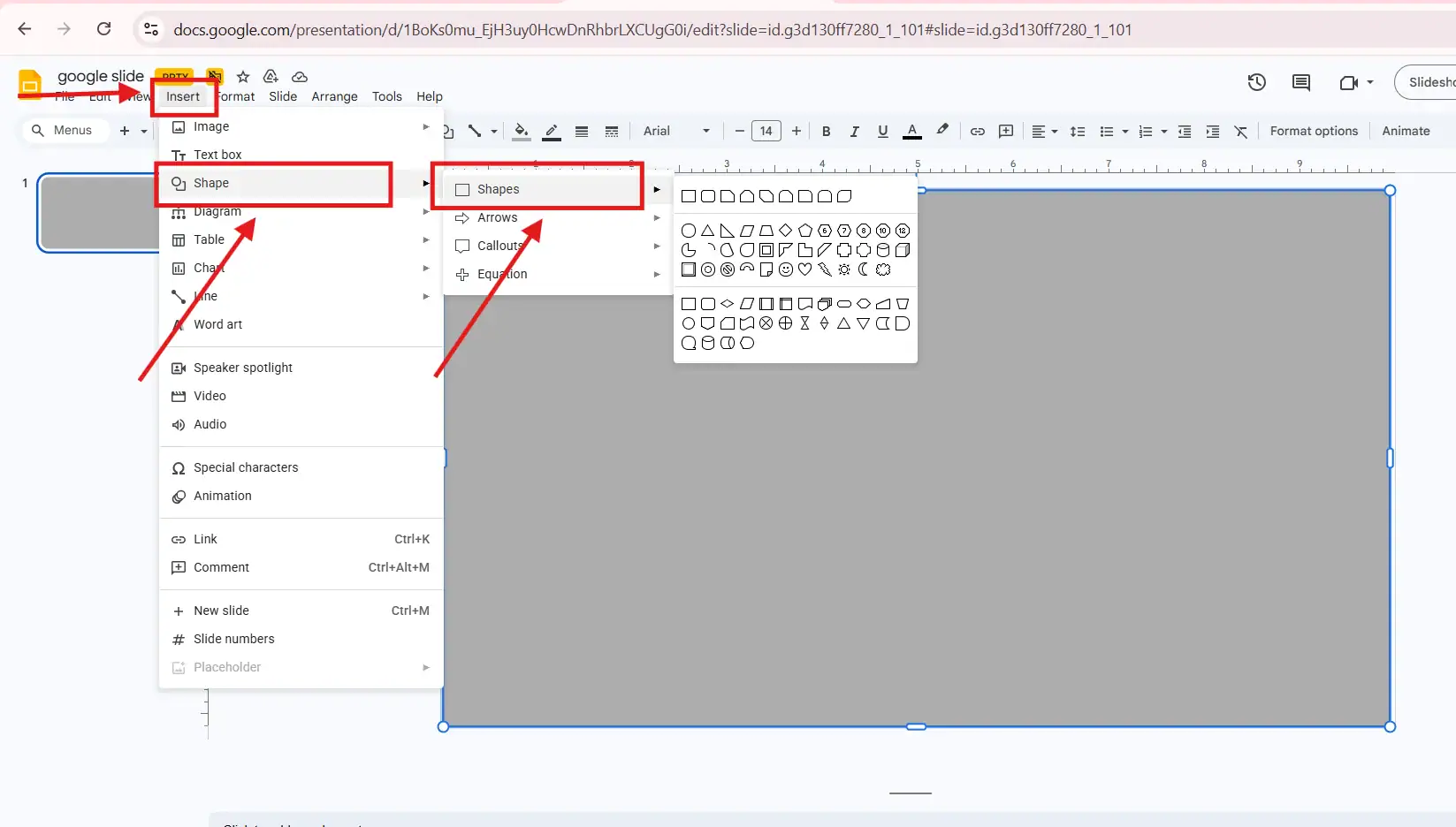Screen dimensions: 1456x827
Task: Click the Animate button
Action: pos(1405,131)
